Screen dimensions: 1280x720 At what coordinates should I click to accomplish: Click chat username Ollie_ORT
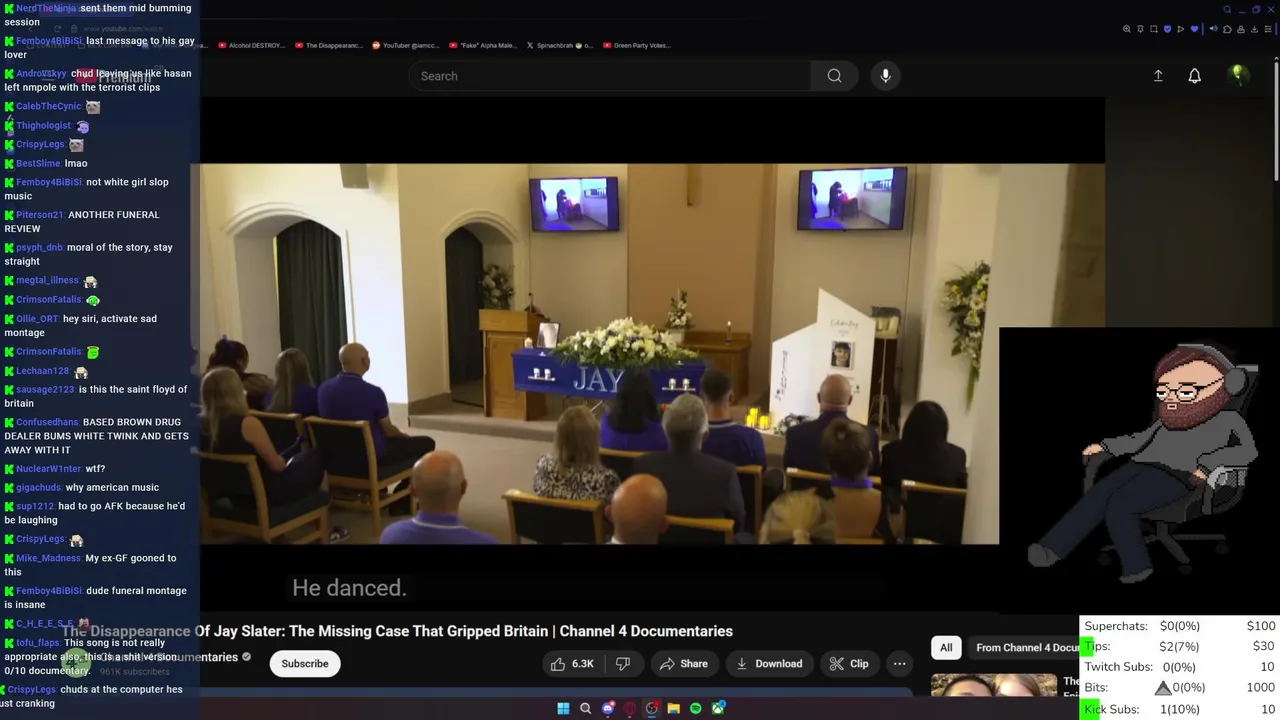point(37,319)
